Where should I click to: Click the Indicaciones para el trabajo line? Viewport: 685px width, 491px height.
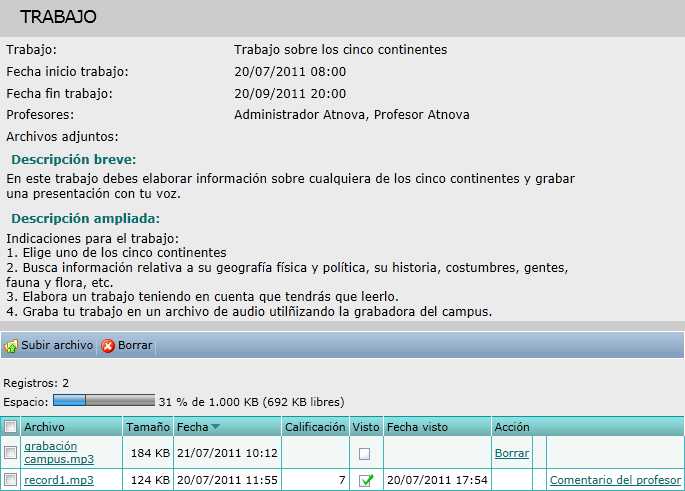tap(93, 239)
